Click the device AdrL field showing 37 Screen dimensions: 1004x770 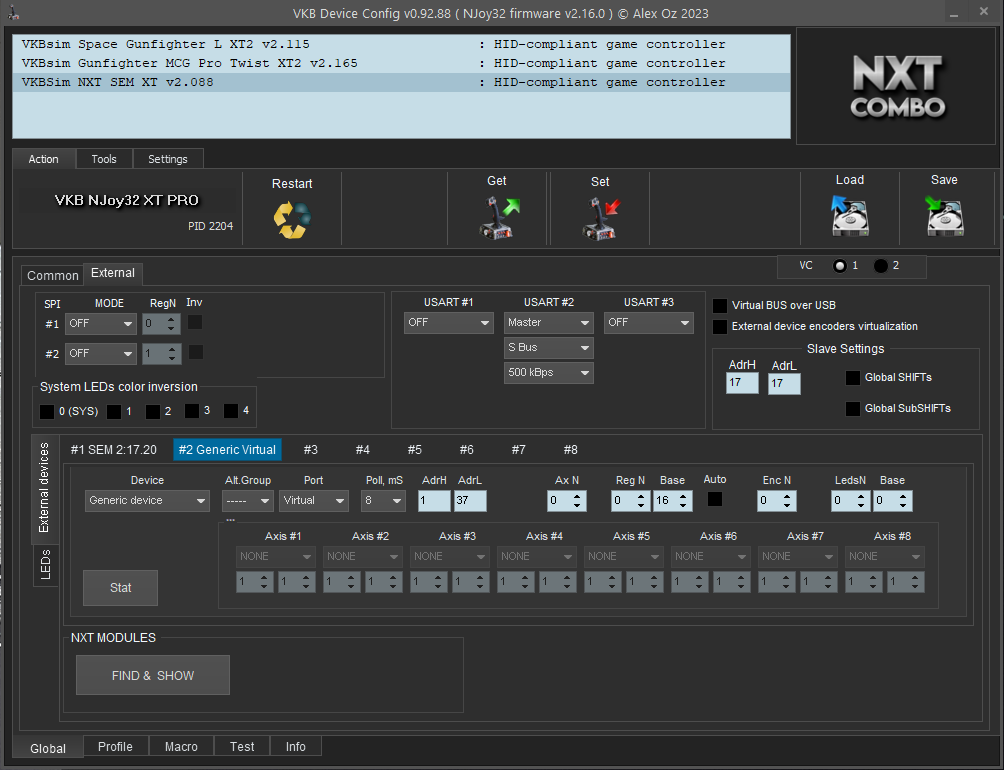click(470, 501)
